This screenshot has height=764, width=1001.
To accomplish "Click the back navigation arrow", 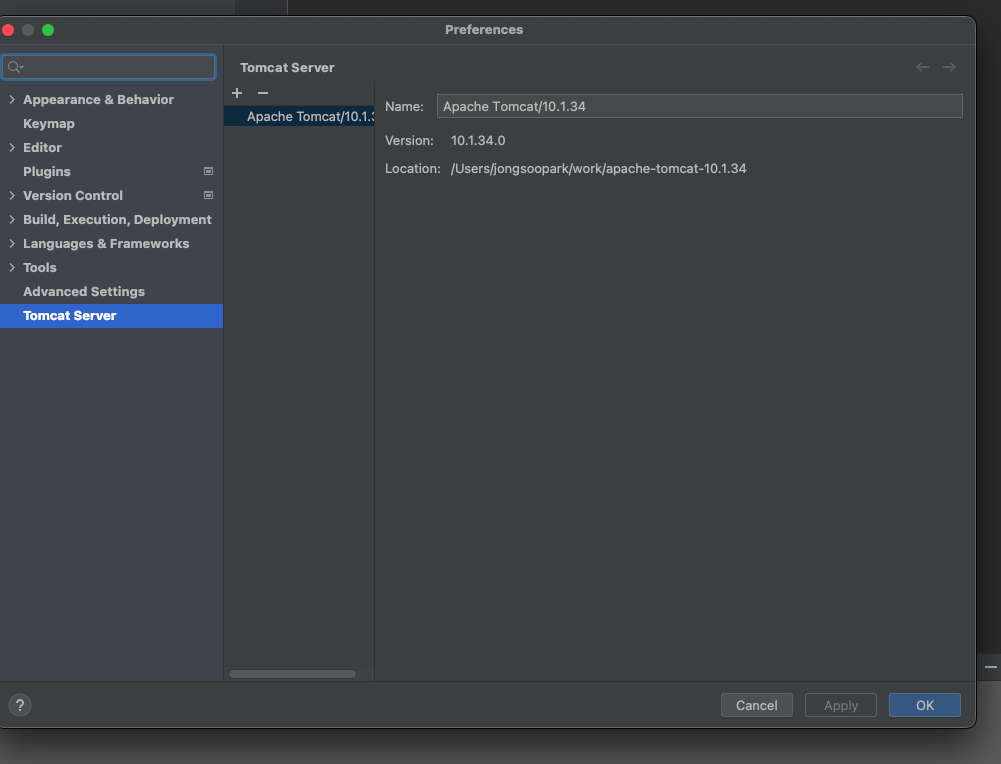I will pyautogui.click(x=922, y=67).
